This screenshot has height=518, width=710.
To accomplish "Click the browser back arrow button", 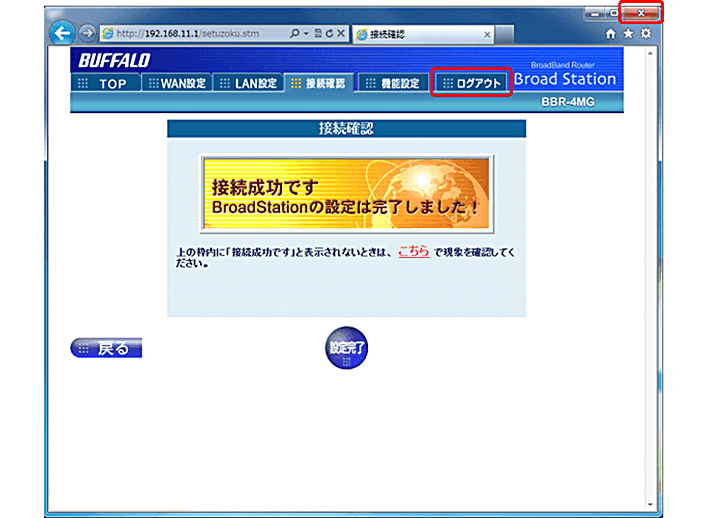I will pyautogui.click(x=62, y=32).
